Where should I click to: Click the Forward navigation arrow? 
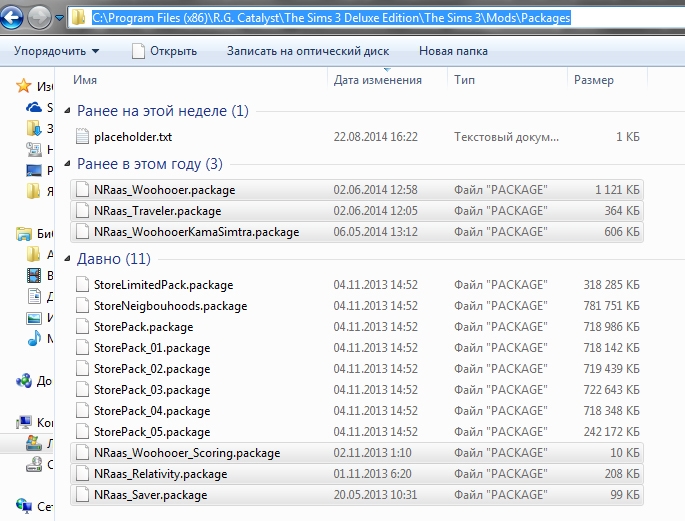[39, 18]
